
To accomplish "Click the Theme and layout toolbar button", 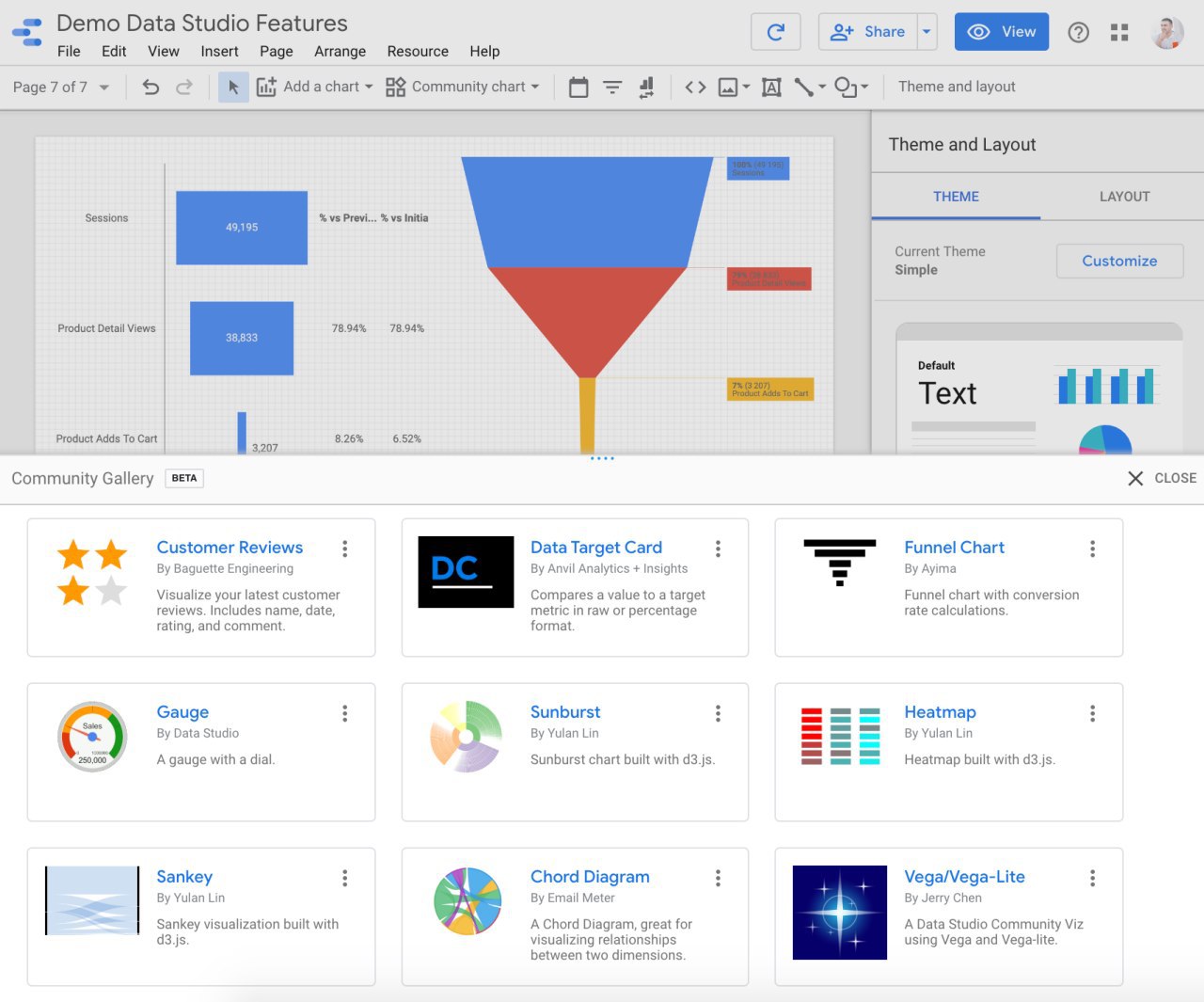I will point(957,87).
